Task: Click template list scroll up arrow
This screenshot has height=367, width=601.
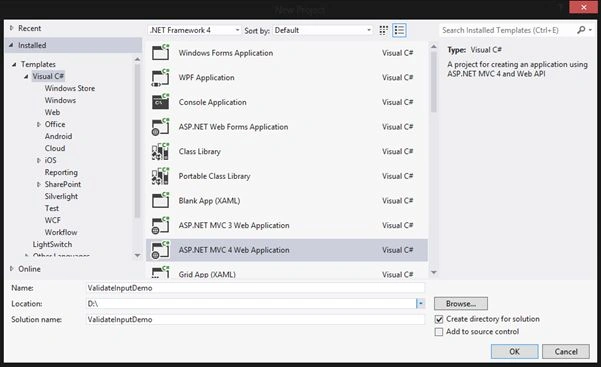Action: point(434,47)
